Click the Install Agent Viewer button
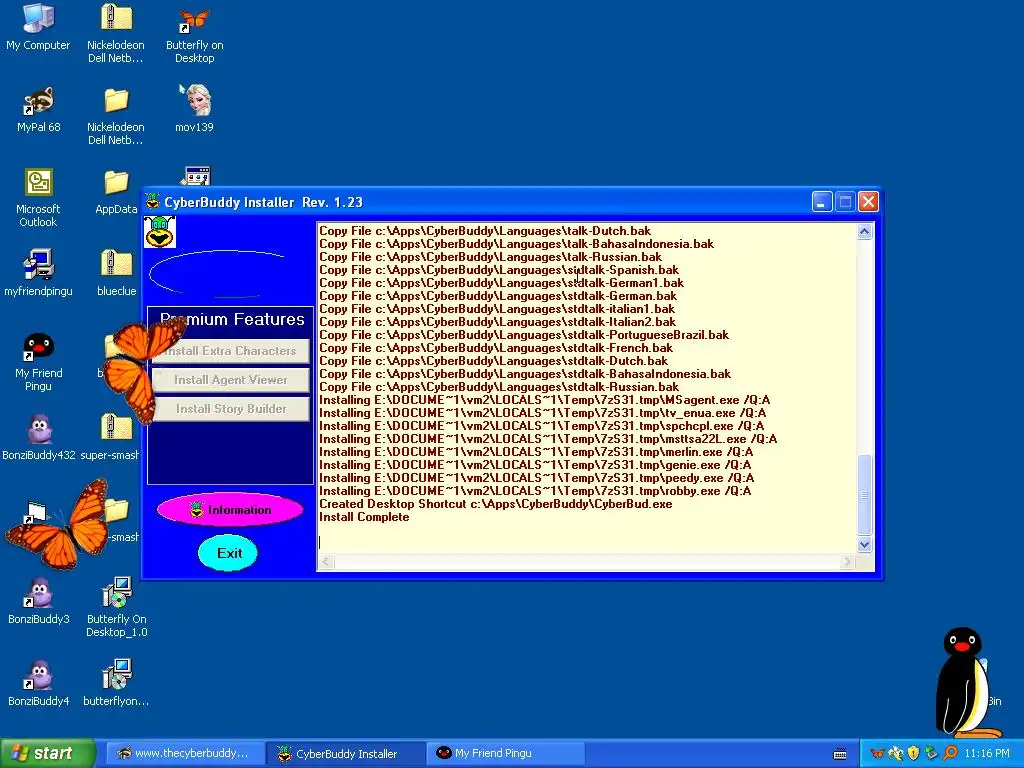This screenshot has width=1024, height=768. [231, 380]
